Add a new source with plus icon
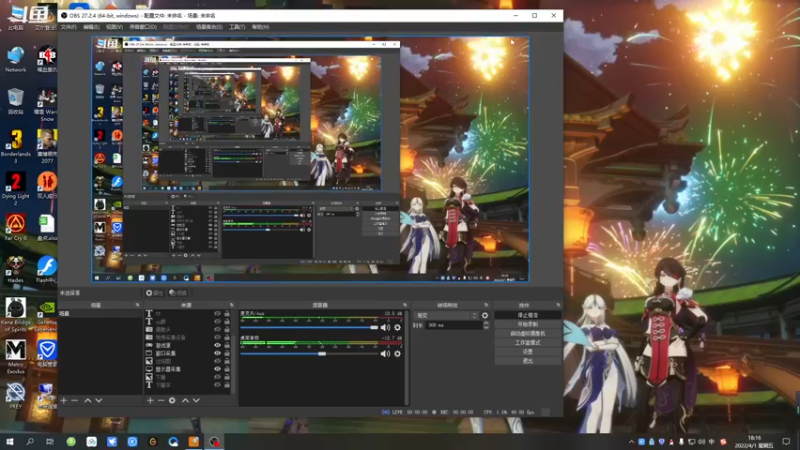The image size is (800, 450). coord(150,401)
